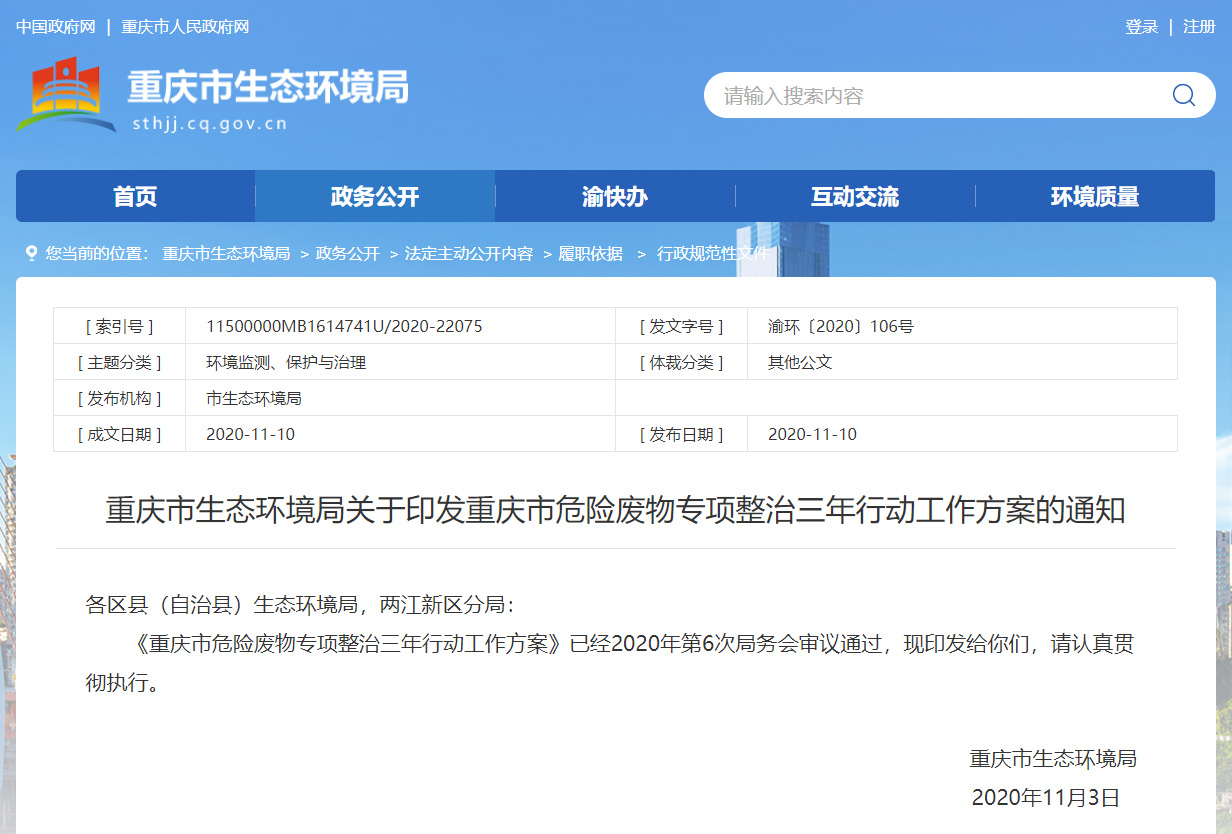Click 重庆市生态环境局 in the breadcrumb

coord(226,254)
